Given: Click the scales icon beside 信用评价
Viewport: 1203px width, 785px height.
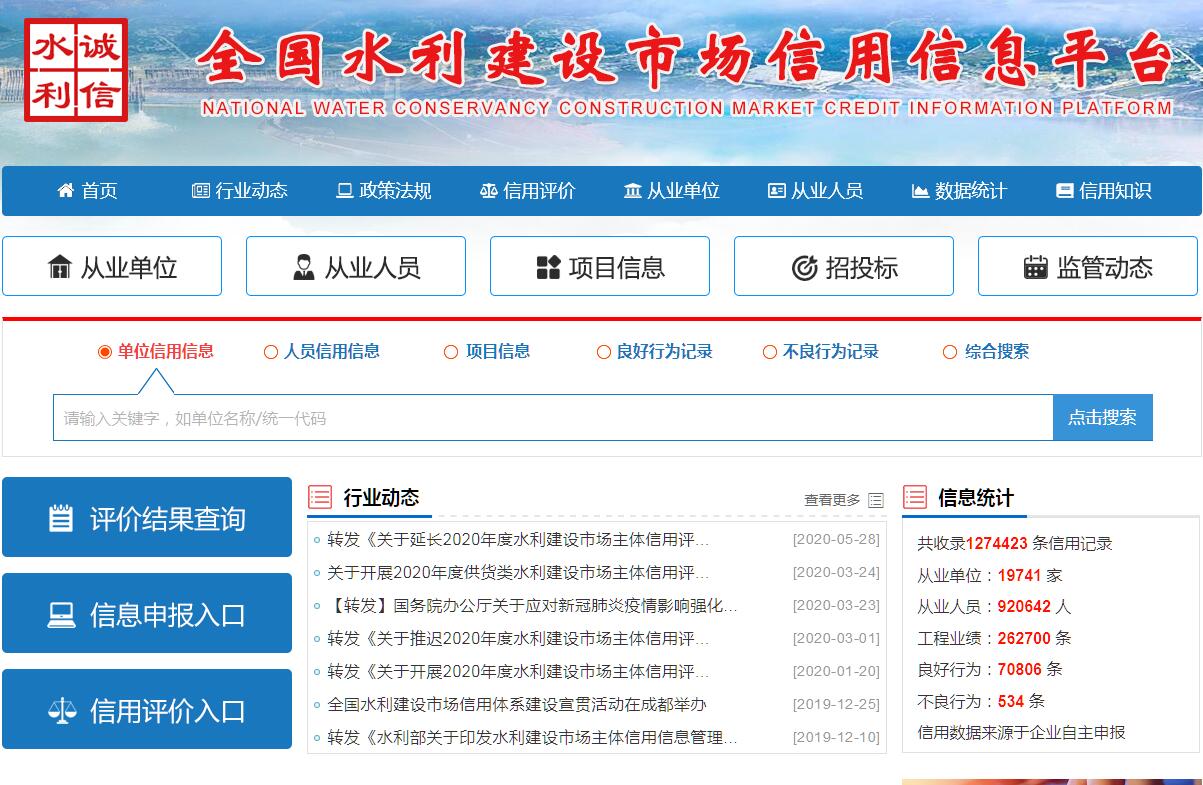Looking at the screenshot, I should 489,190.
